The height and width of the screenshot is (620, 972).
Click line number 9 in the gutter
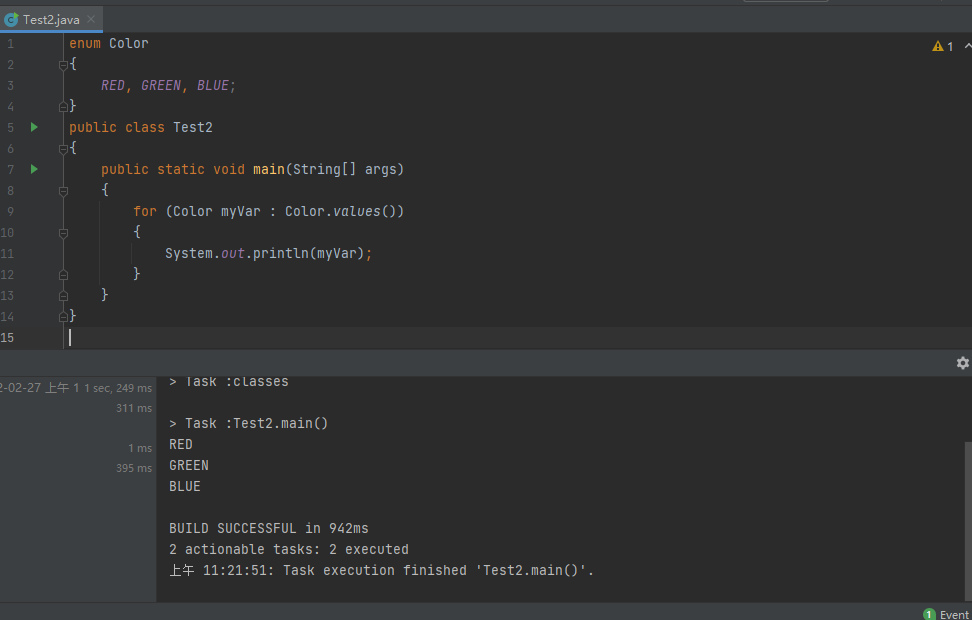pos(10,211)
